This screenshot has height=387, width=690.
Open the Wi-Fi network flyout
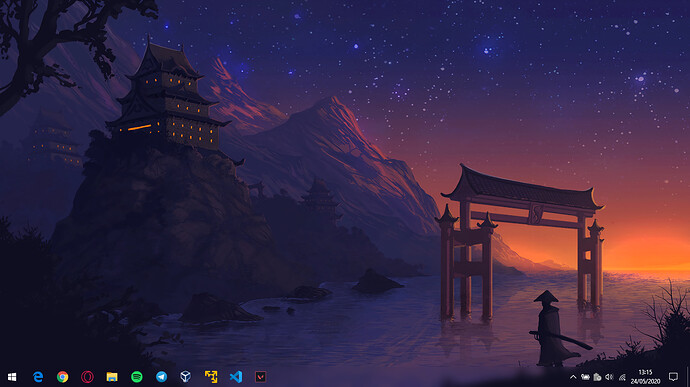pos(622,377)
